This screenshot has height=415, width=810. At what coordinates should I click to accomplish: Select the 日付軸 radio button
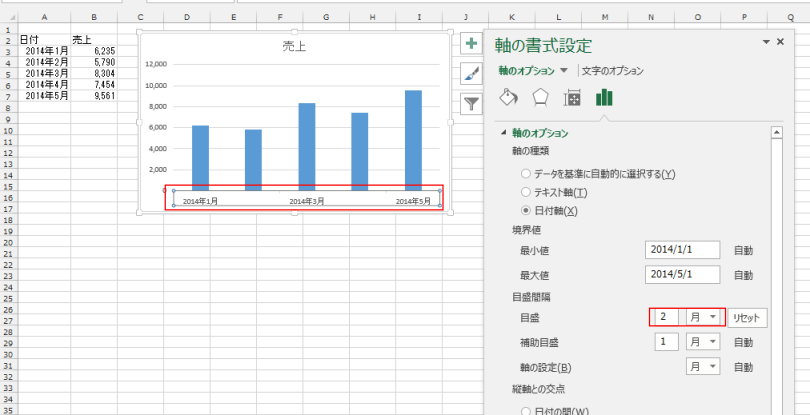tap(526, 210)
